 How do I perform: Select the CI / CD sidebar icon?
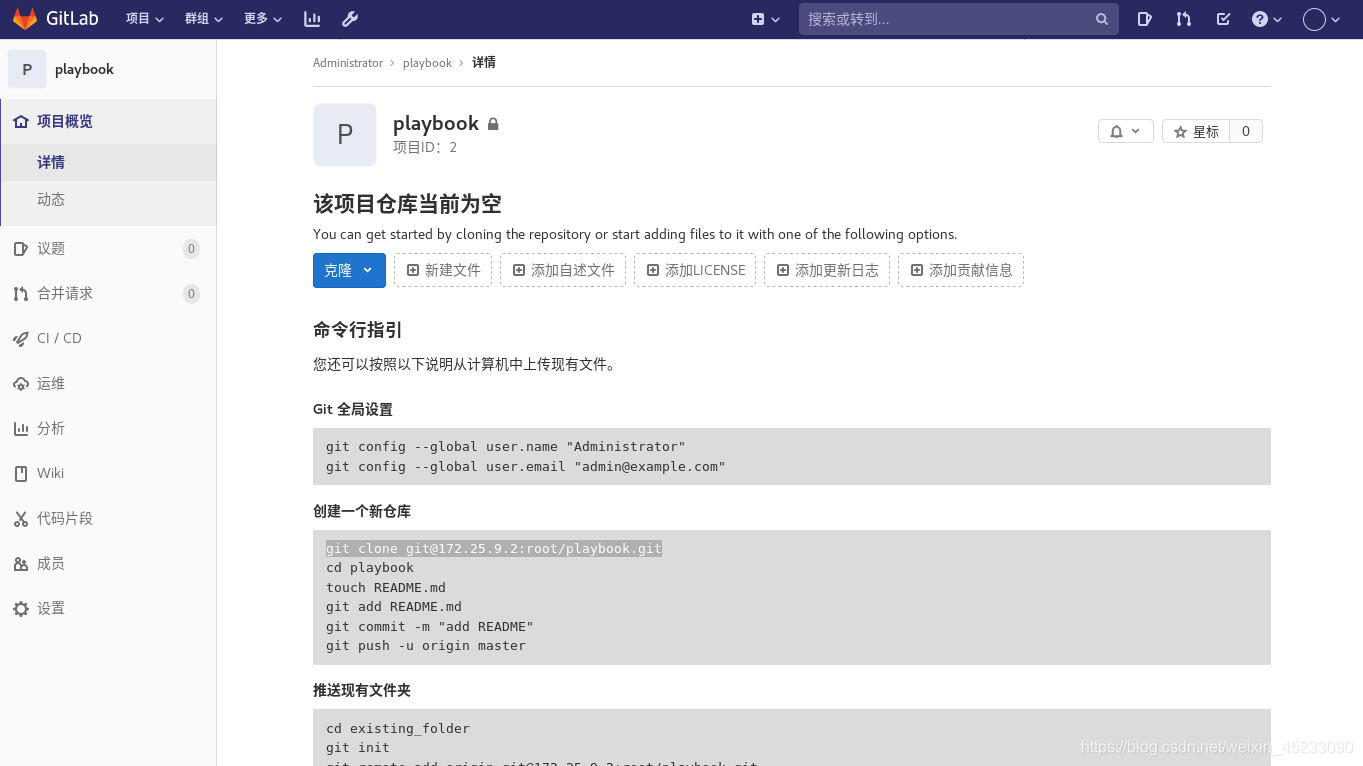pos(21,338)
